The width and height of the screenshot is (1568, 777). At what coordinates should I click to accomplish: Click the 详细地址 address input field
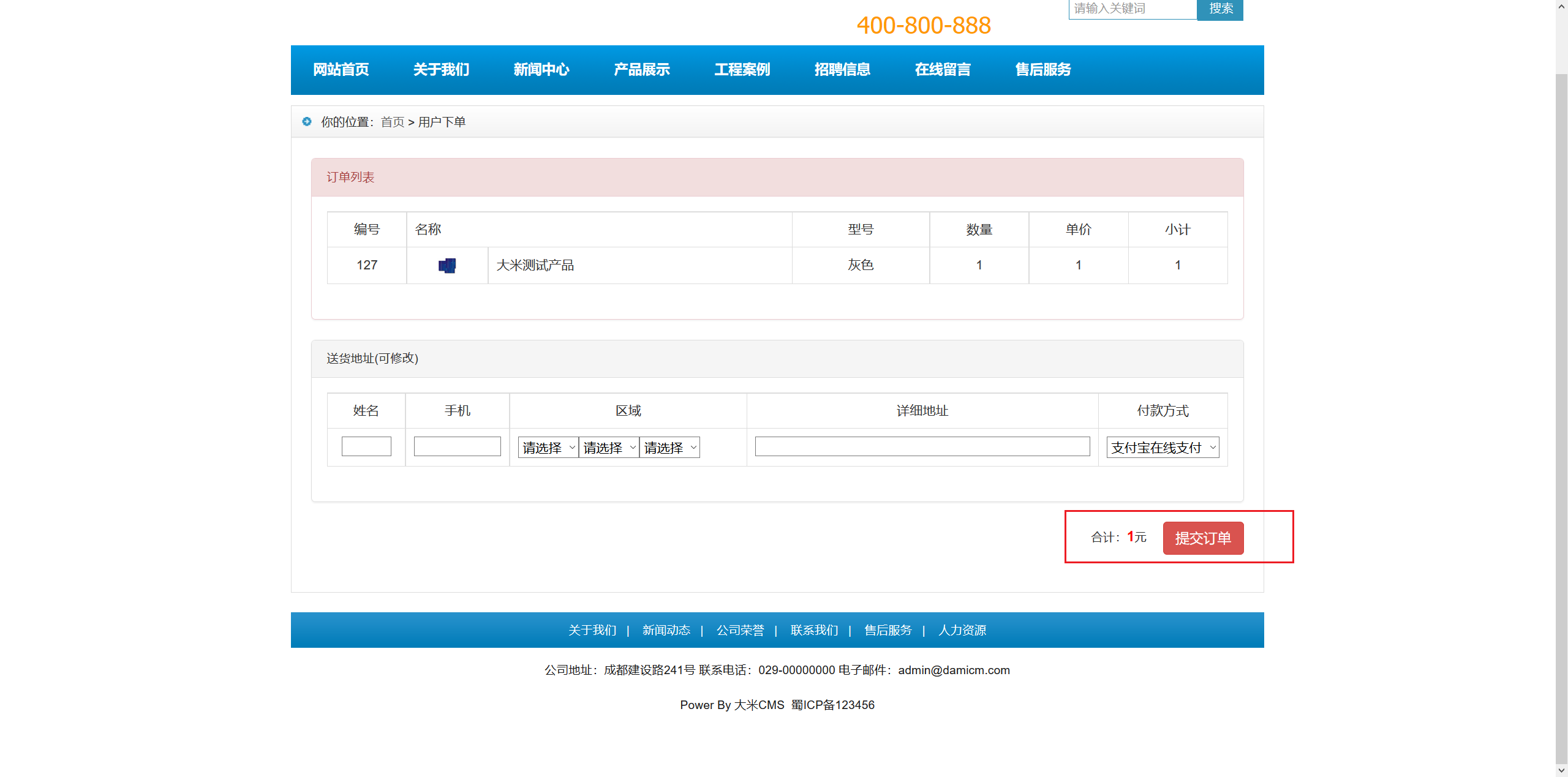point(922,446)
